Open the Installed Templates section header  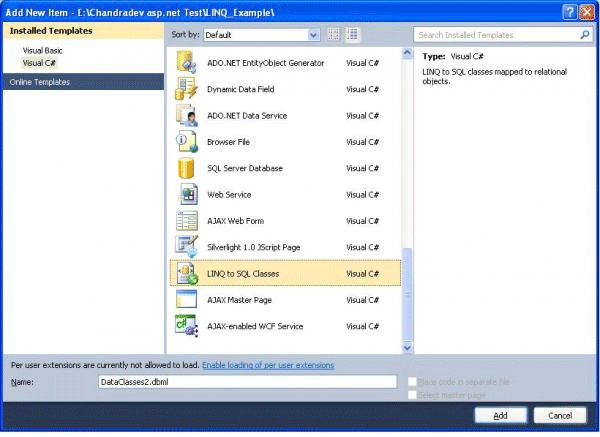[83, 31]
